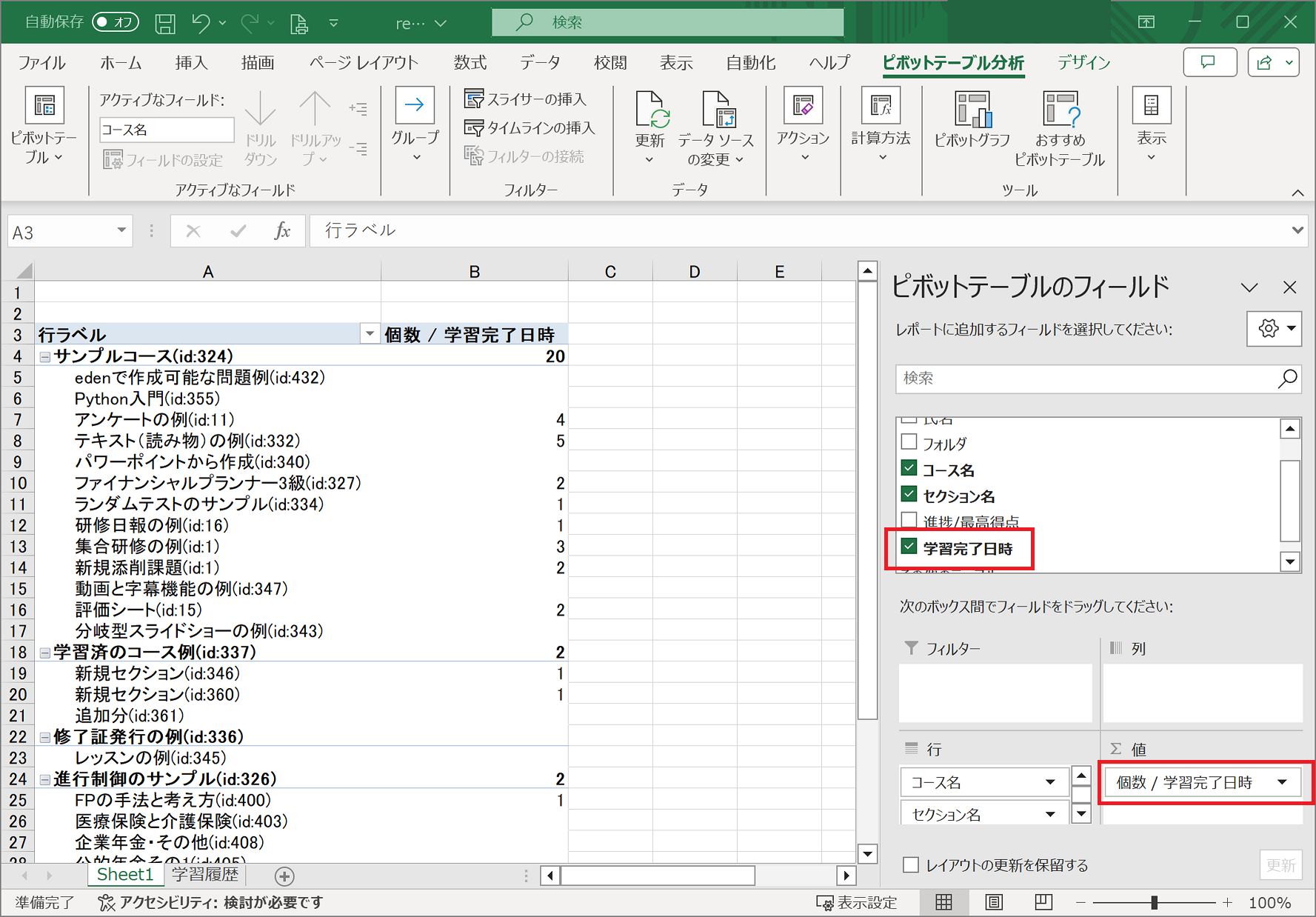Check the 進捗/最高得点 field checkbox
This screenshot has height=917, width=1316.
909,520
